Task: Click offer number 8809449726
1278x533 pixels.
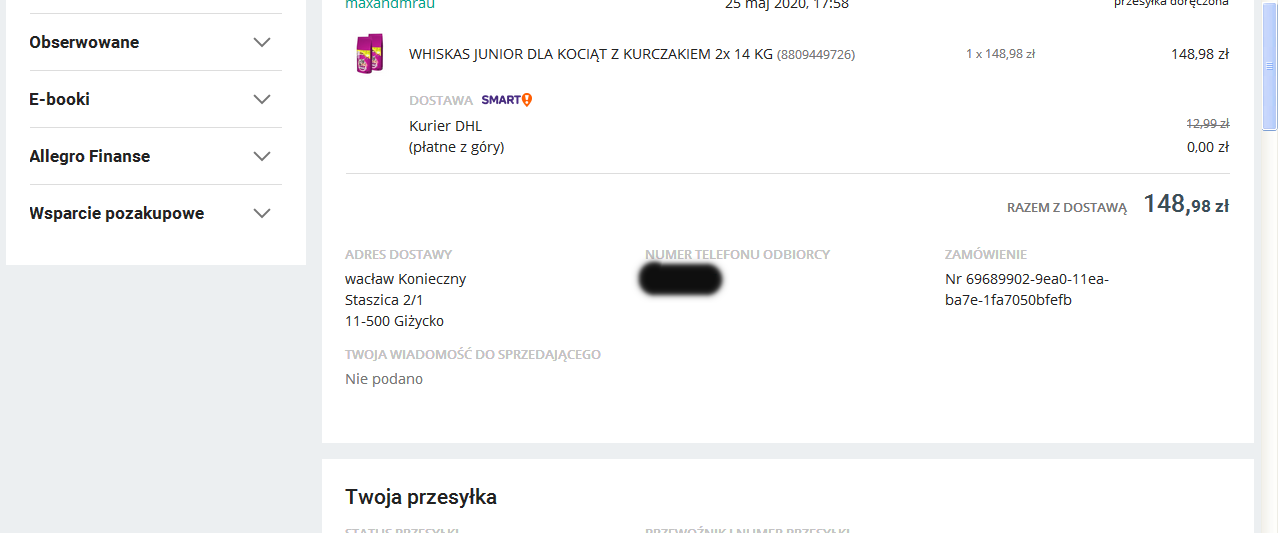Action: tap(816, 54)
